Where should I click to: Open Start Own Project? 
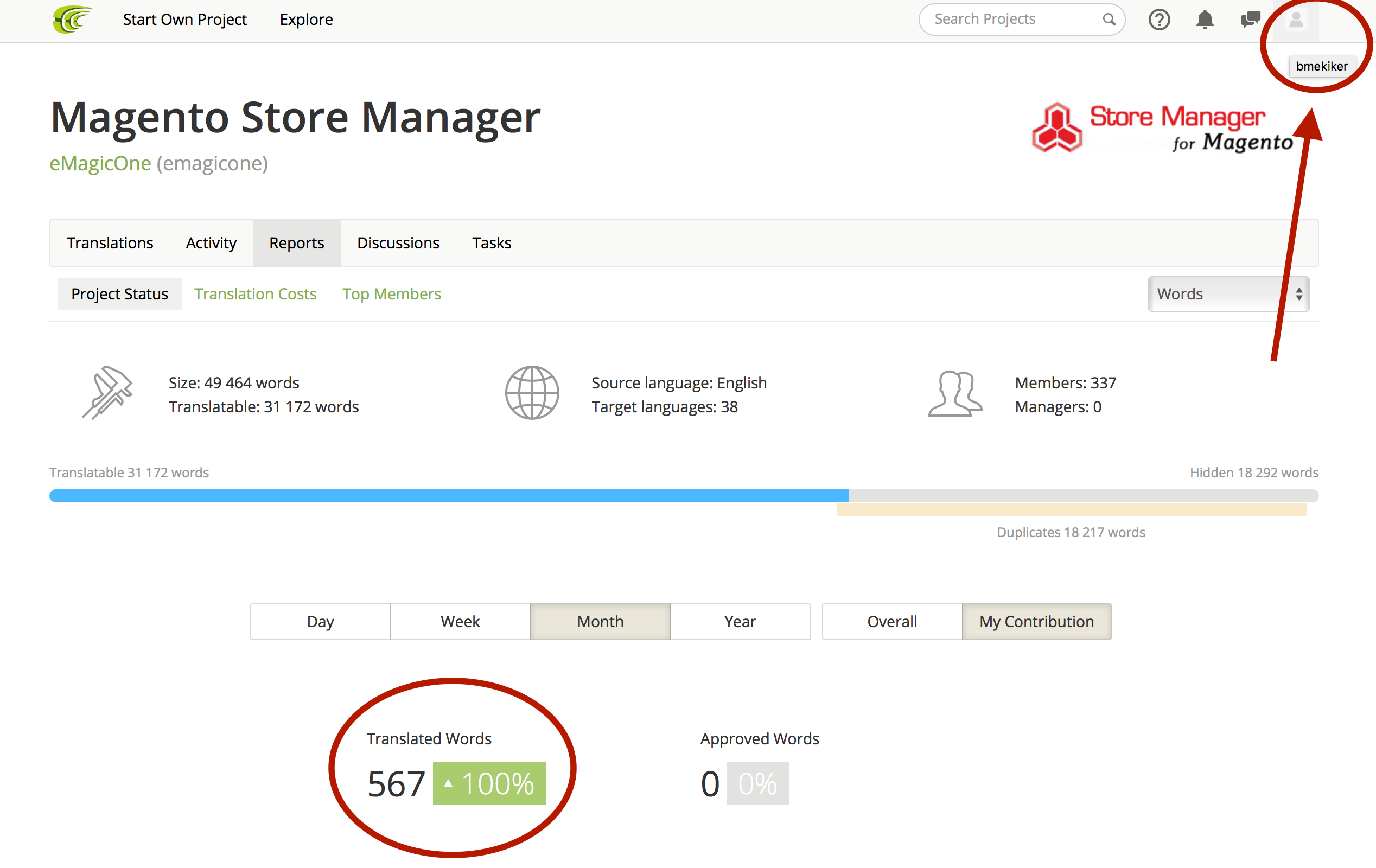184,20
